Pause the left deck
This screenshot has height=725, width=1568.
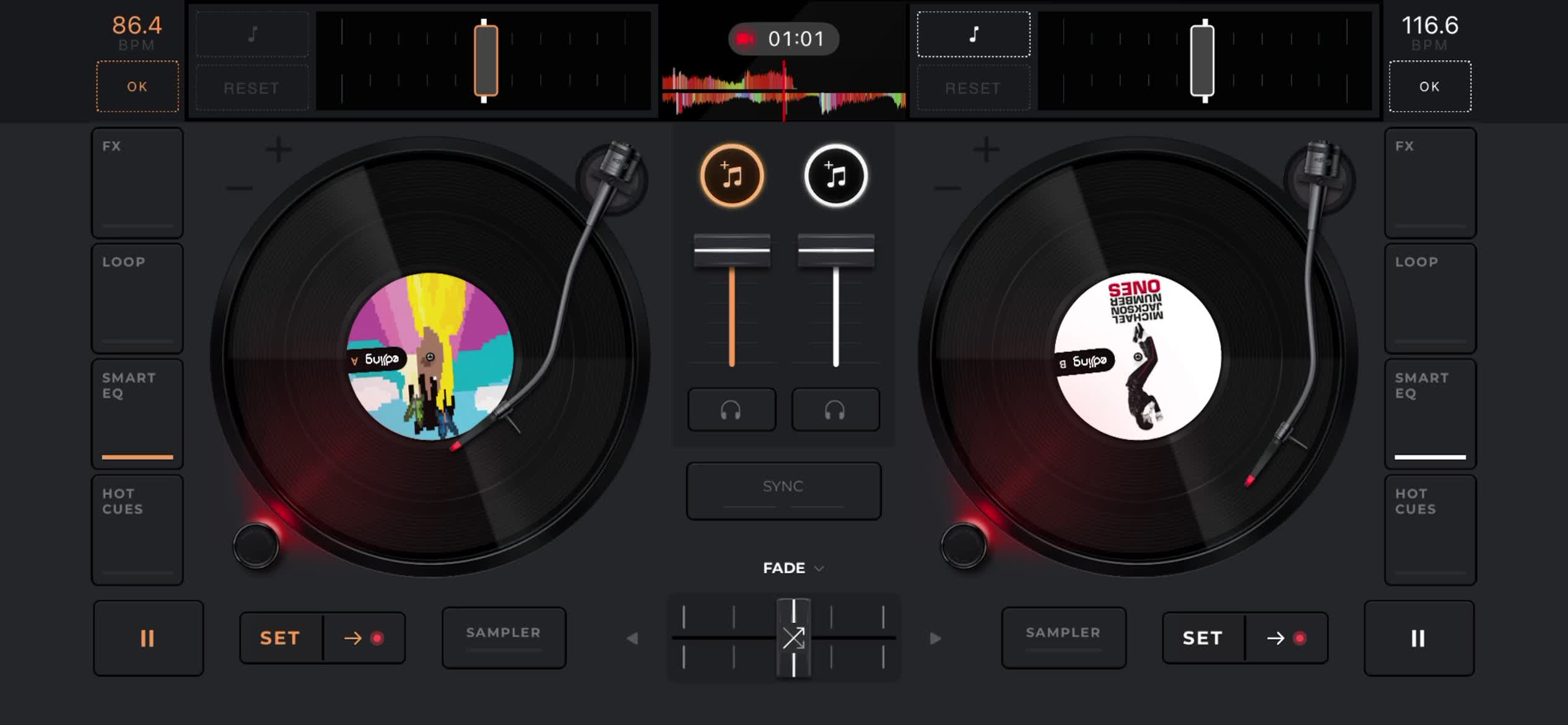click(148, 638)
